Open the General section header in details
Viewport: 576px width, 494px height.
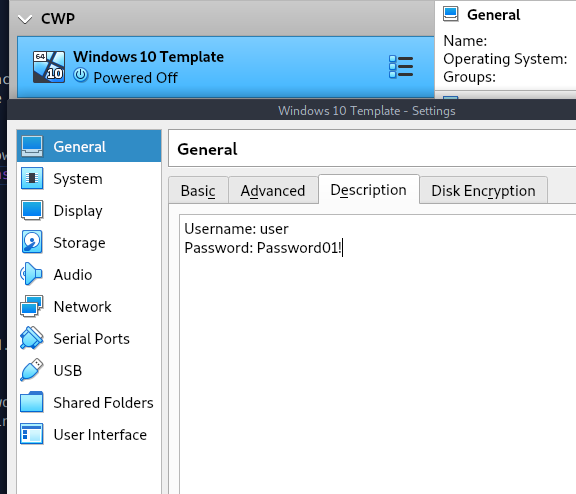tap(493, 15)
